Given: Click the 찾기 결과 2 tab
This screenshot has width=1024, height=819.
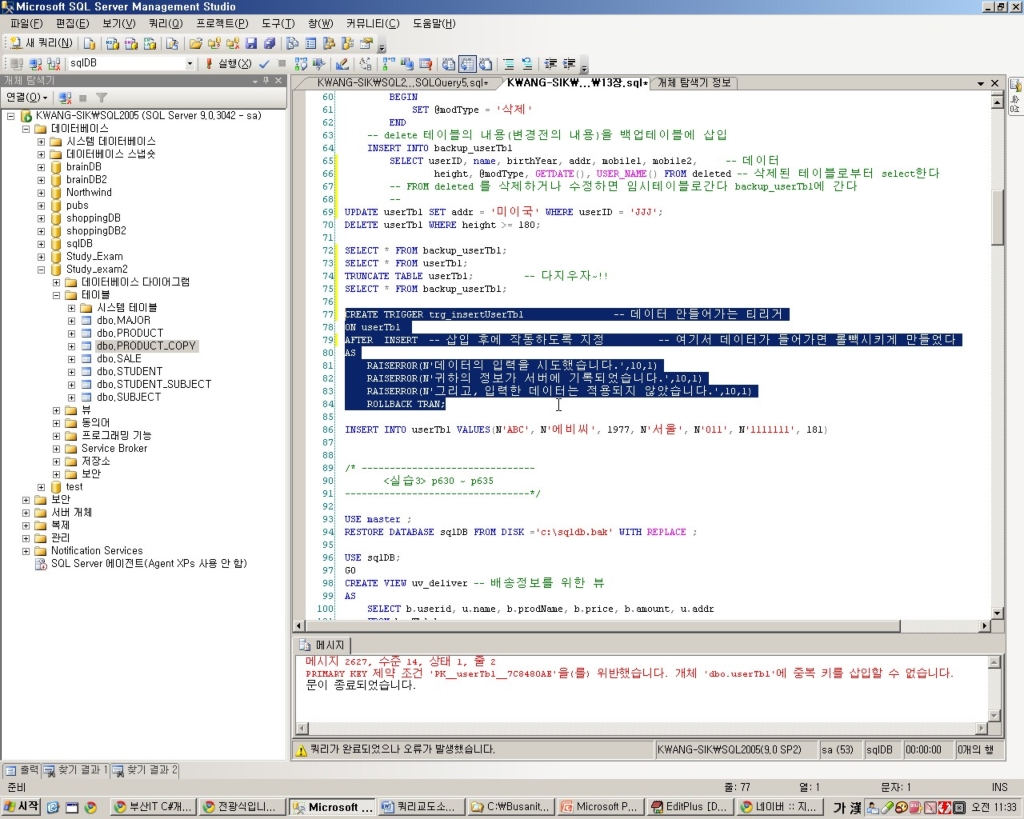Looking at the screenshot, I should [144, 771].
